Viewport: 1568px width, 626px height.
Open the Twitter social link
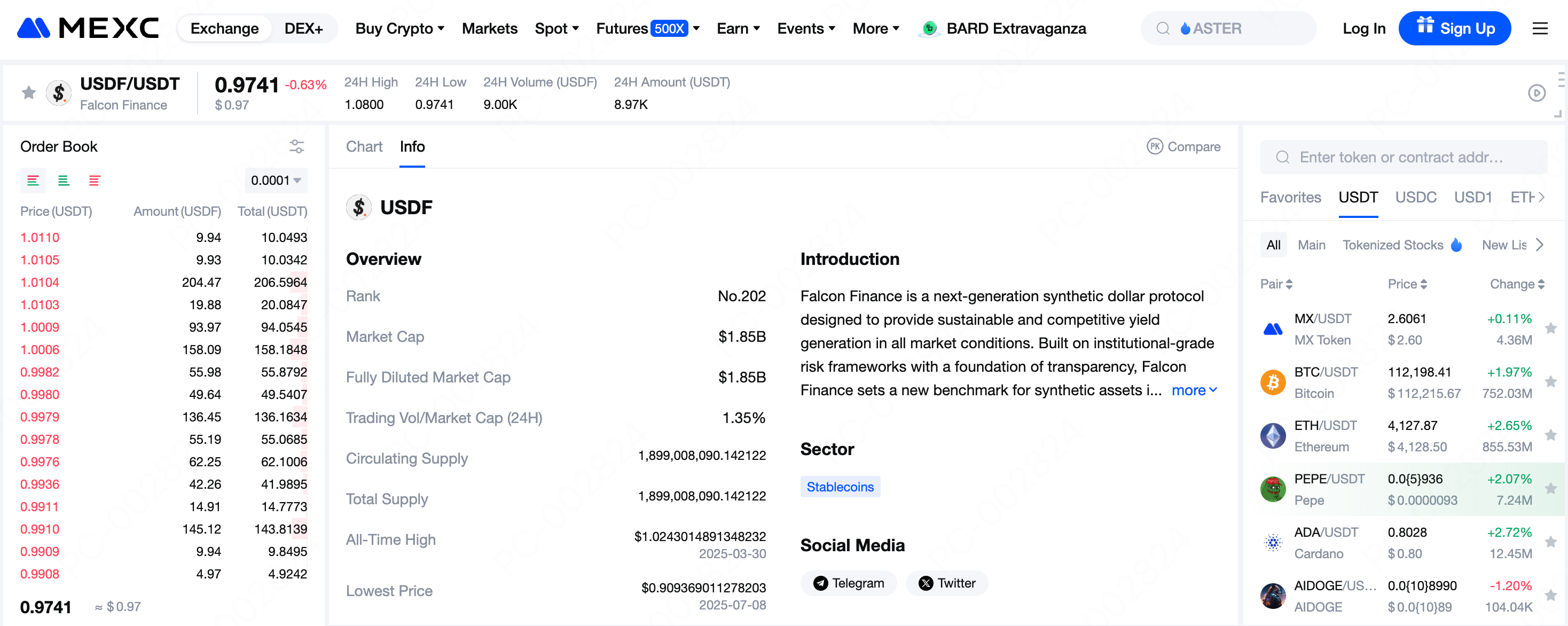tap(946, 583)
